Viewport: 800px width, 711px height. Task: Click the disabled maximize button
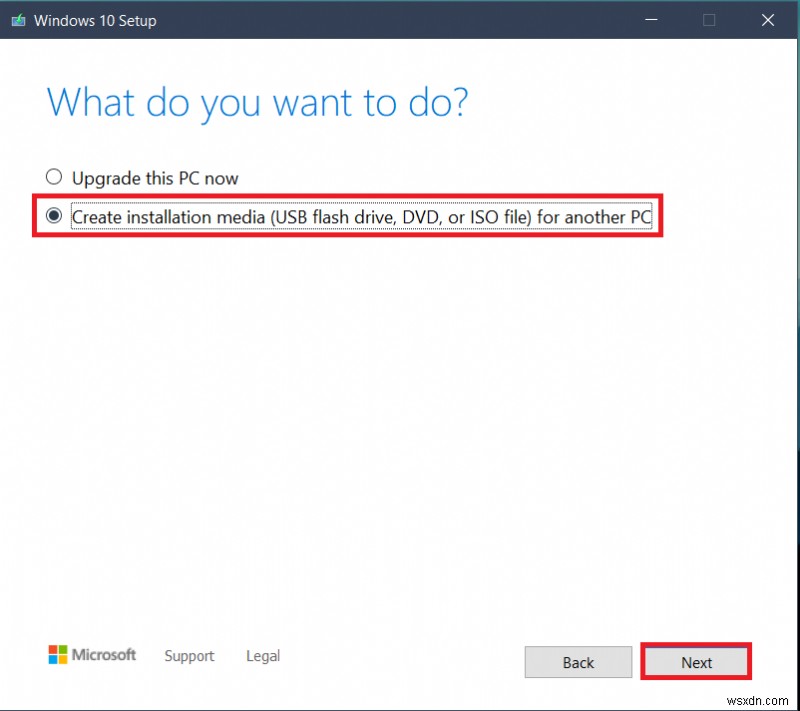(709, 20)
